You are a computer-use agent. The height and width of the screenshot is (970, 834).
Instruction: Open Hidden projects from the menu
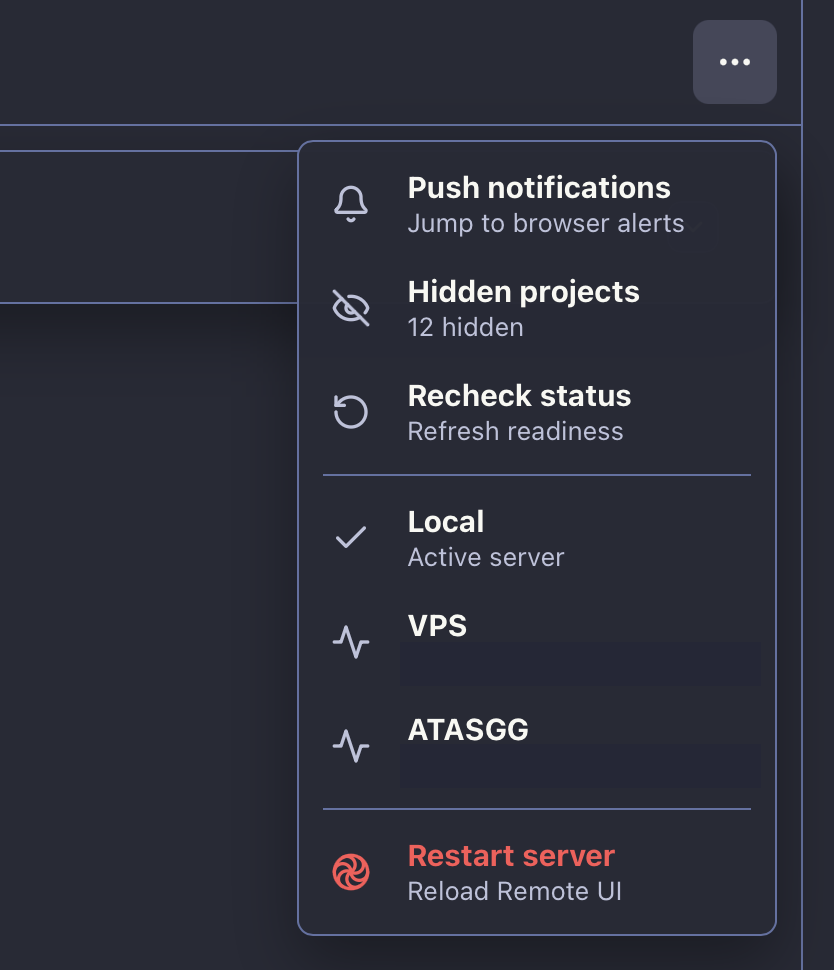click(x=536, y=309)
